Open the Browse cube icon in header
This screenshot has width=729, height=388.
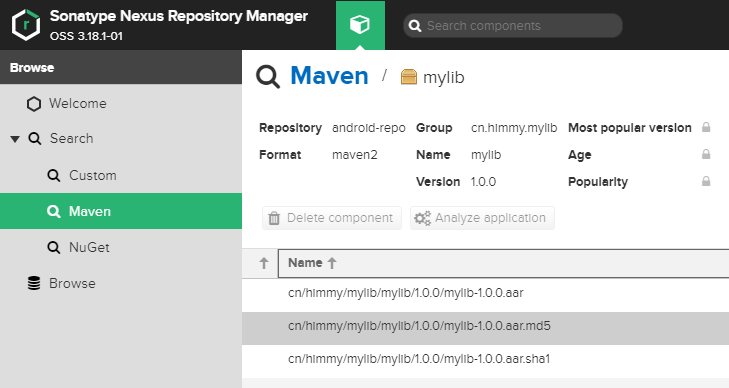click(360, 25)
